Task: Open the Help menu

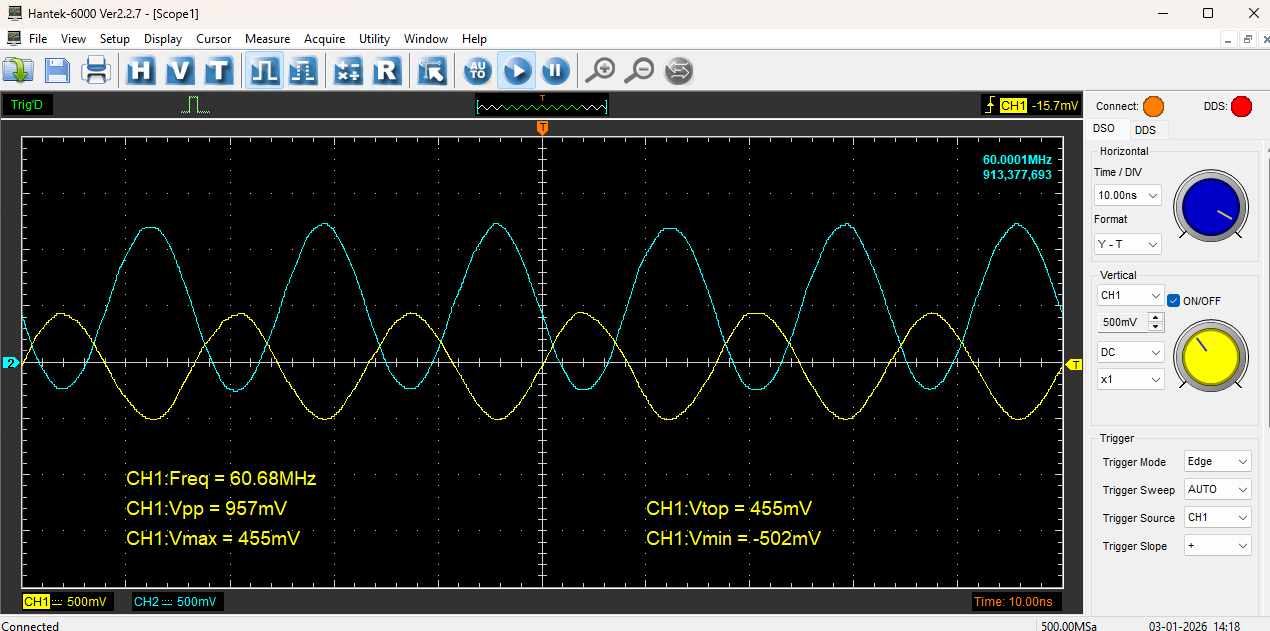Action: tap(474, 39)
